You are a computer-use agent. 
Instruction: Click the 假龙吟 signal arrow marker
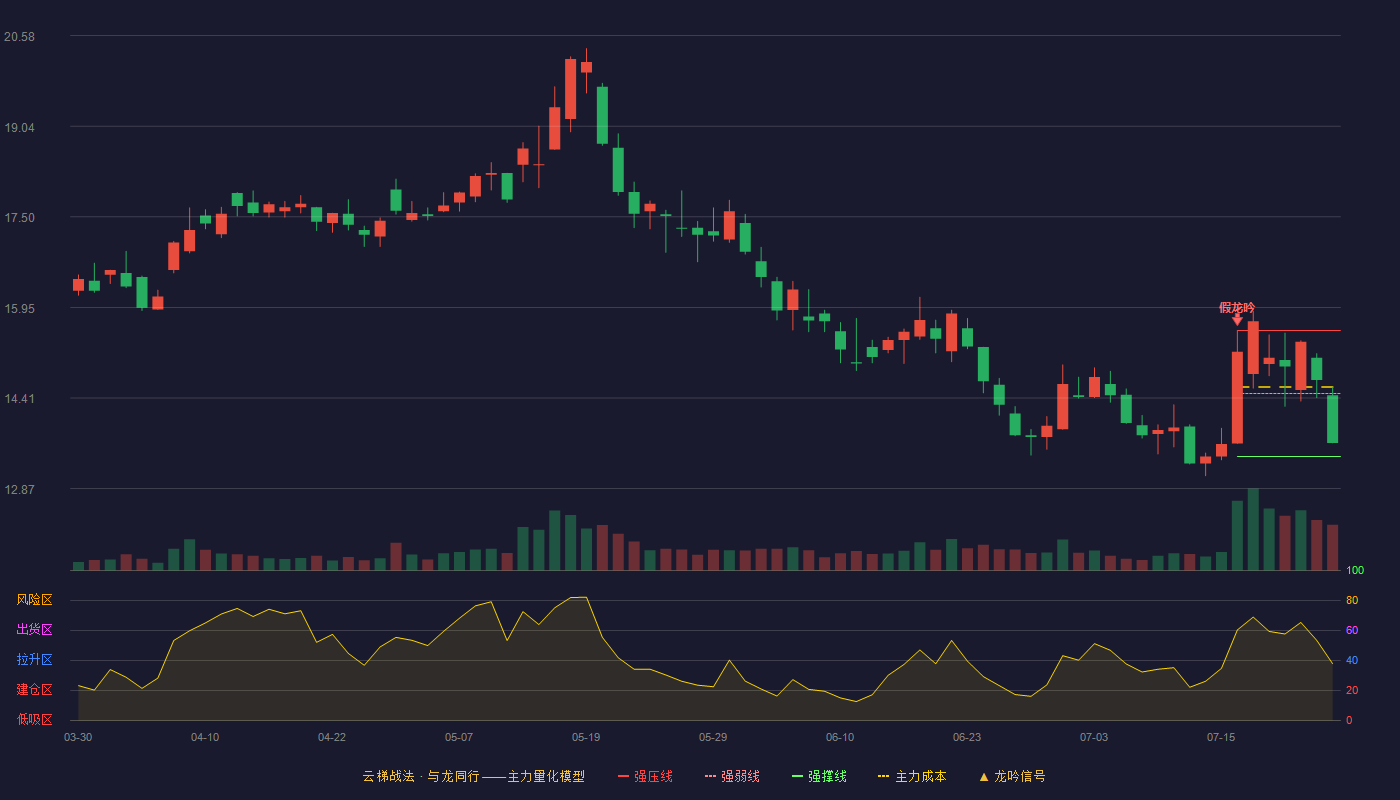coord(1237,320)
